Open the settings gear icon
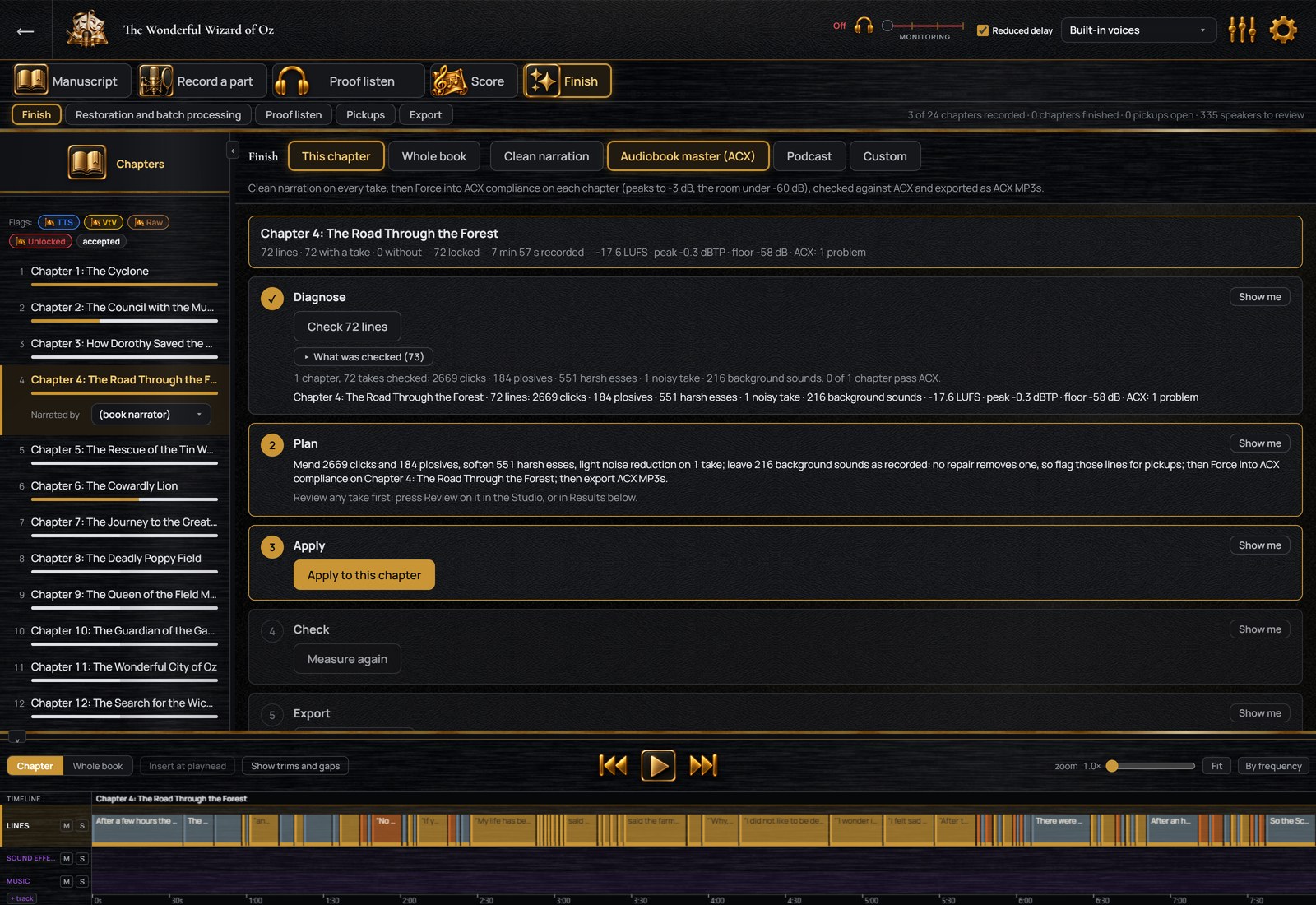 [1283, 30]
